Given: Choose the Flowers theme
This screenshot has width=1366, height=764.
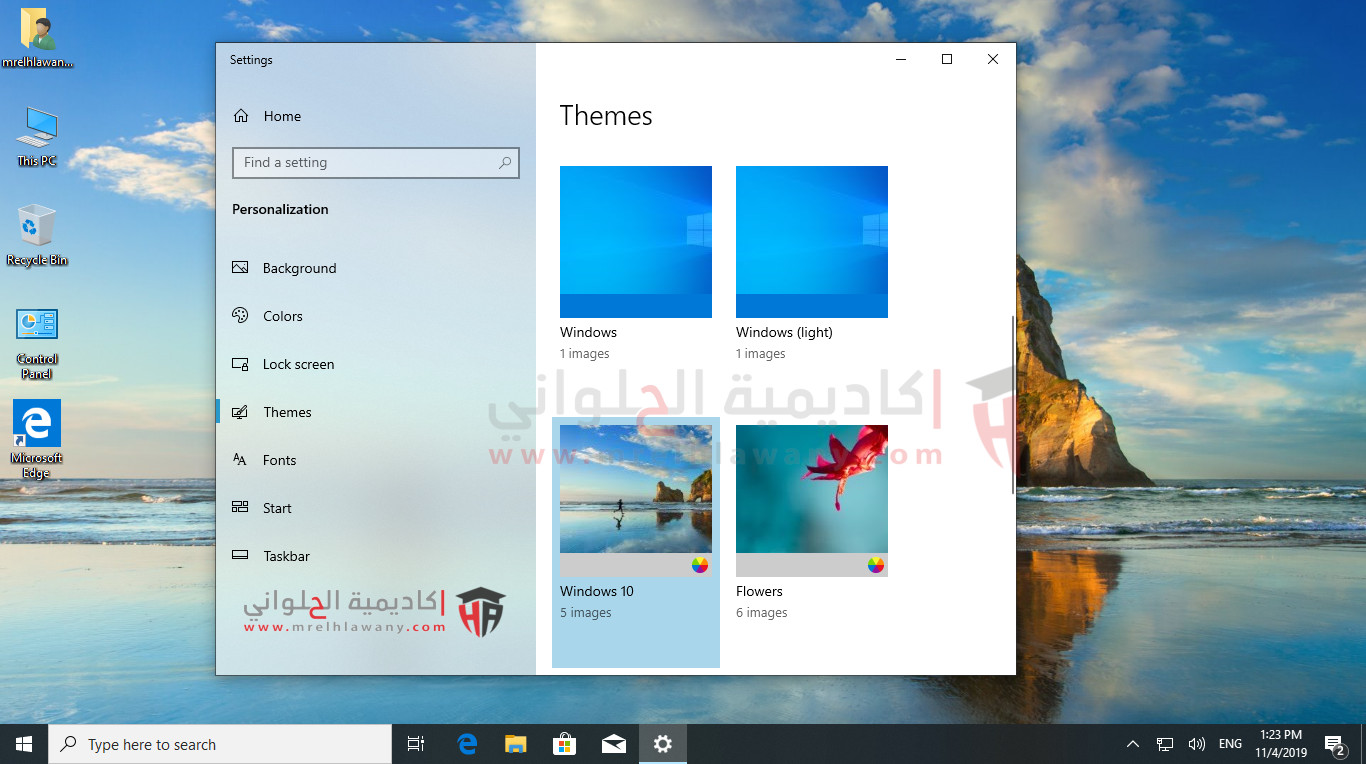Looking at the screenshot, I should [812, 490].
